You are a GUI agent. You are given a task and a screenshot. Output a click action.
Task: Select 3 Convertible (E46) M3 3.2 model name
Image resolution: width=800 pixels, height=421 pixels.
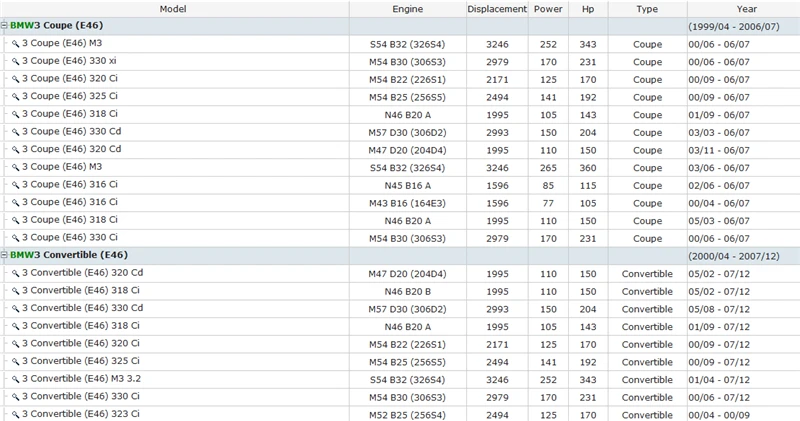click(x=81, y=379)
